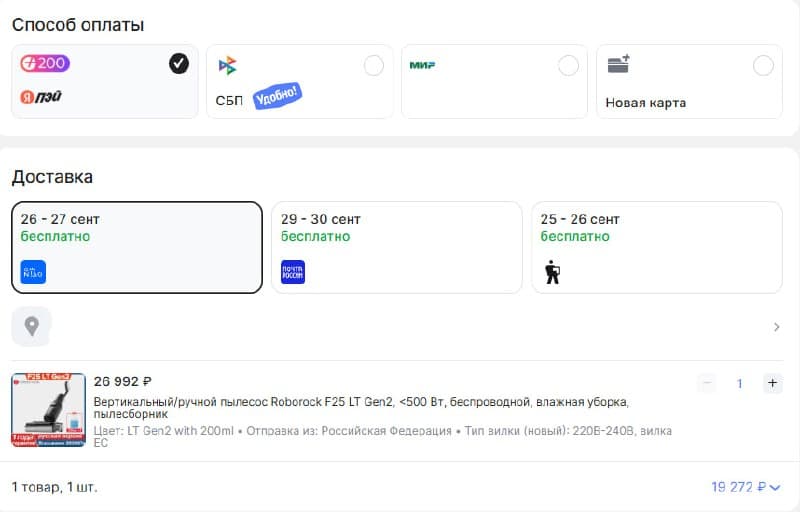Open the Roborock vacuum product thumbnail

[48, 410]
